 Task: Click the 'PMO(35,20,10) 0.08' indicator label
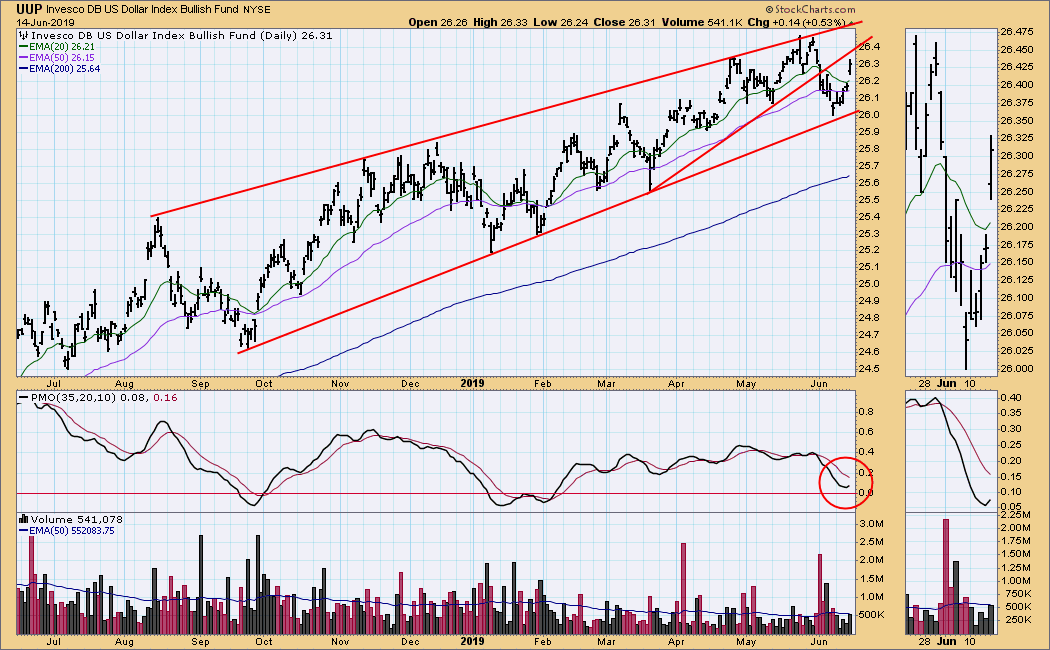[x=89, y=398]
